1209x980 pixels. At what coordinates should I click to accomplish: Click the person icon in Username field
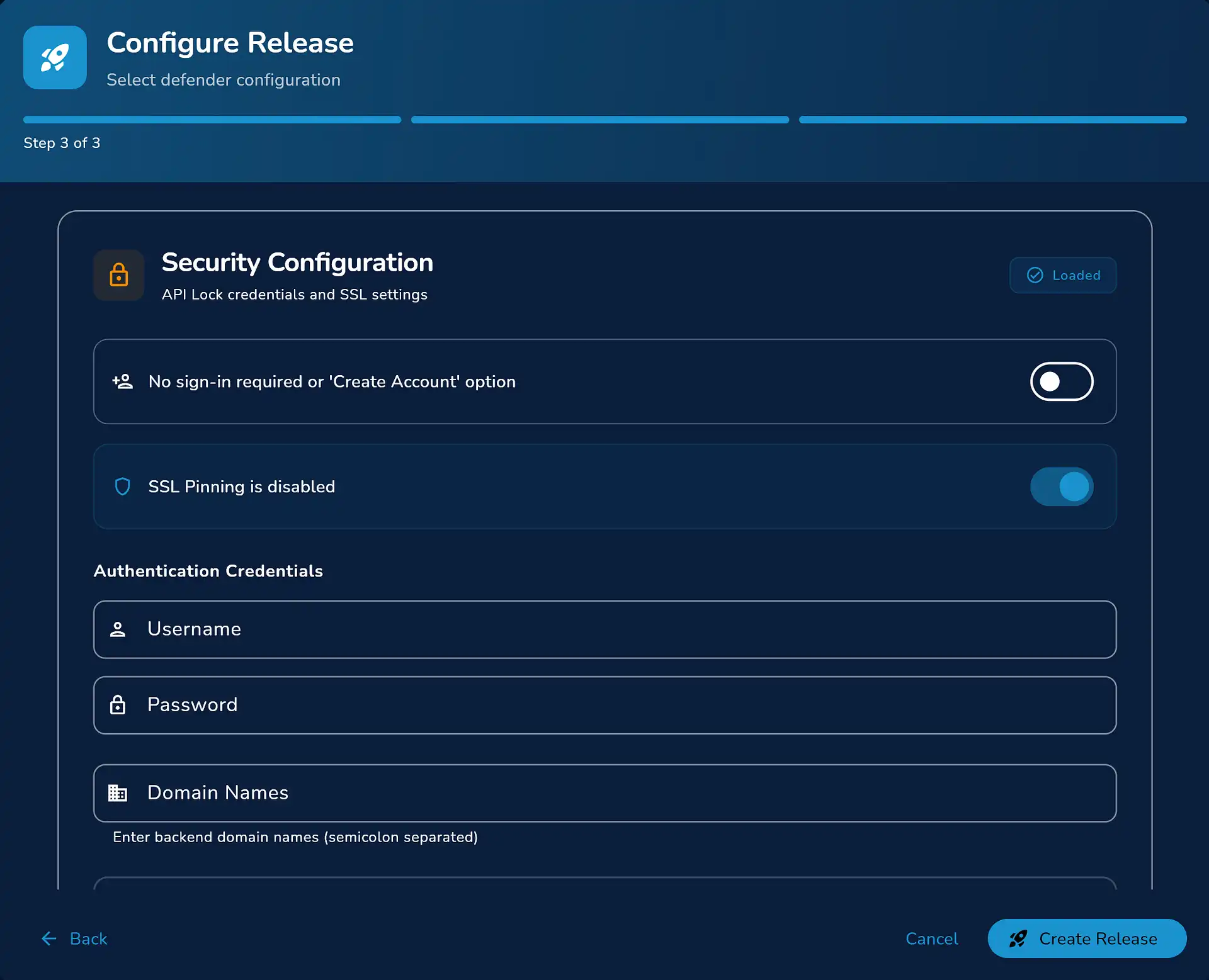[x=118, y=629]
